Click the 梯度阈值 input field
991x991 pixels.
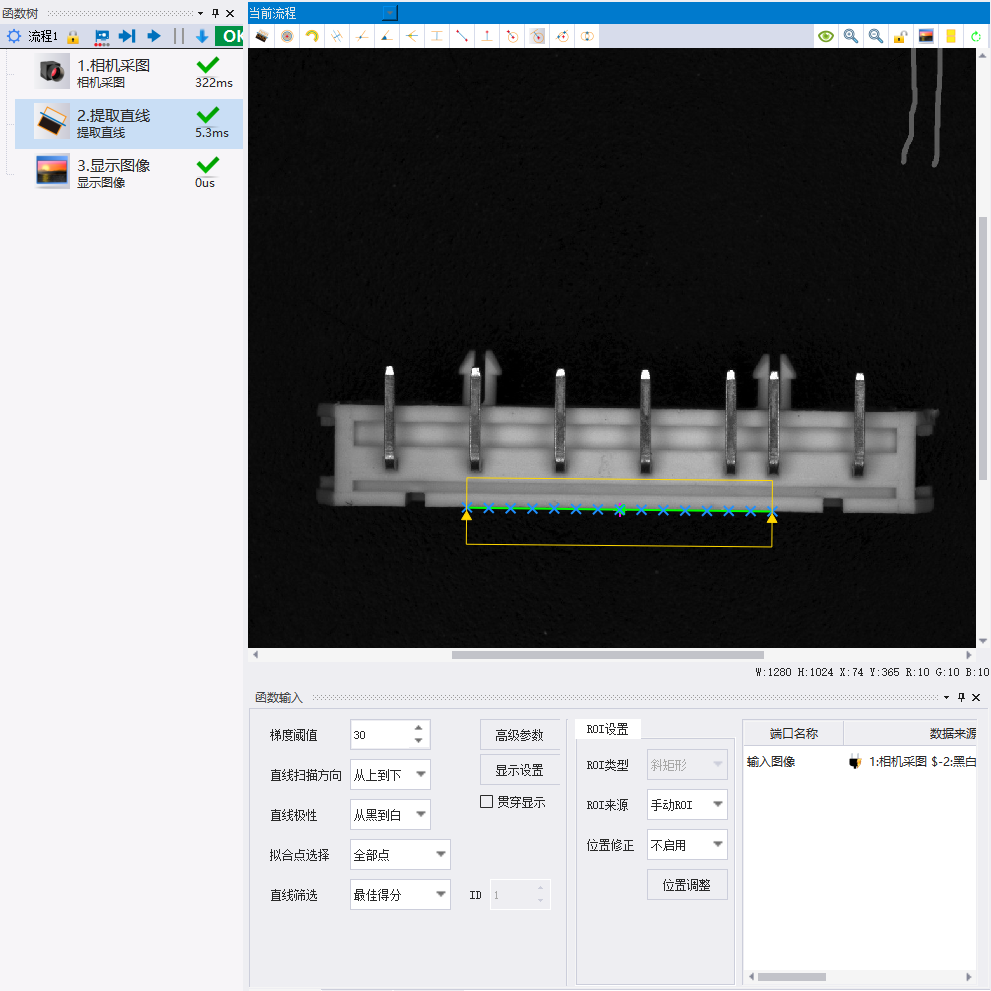coord(382,734)
